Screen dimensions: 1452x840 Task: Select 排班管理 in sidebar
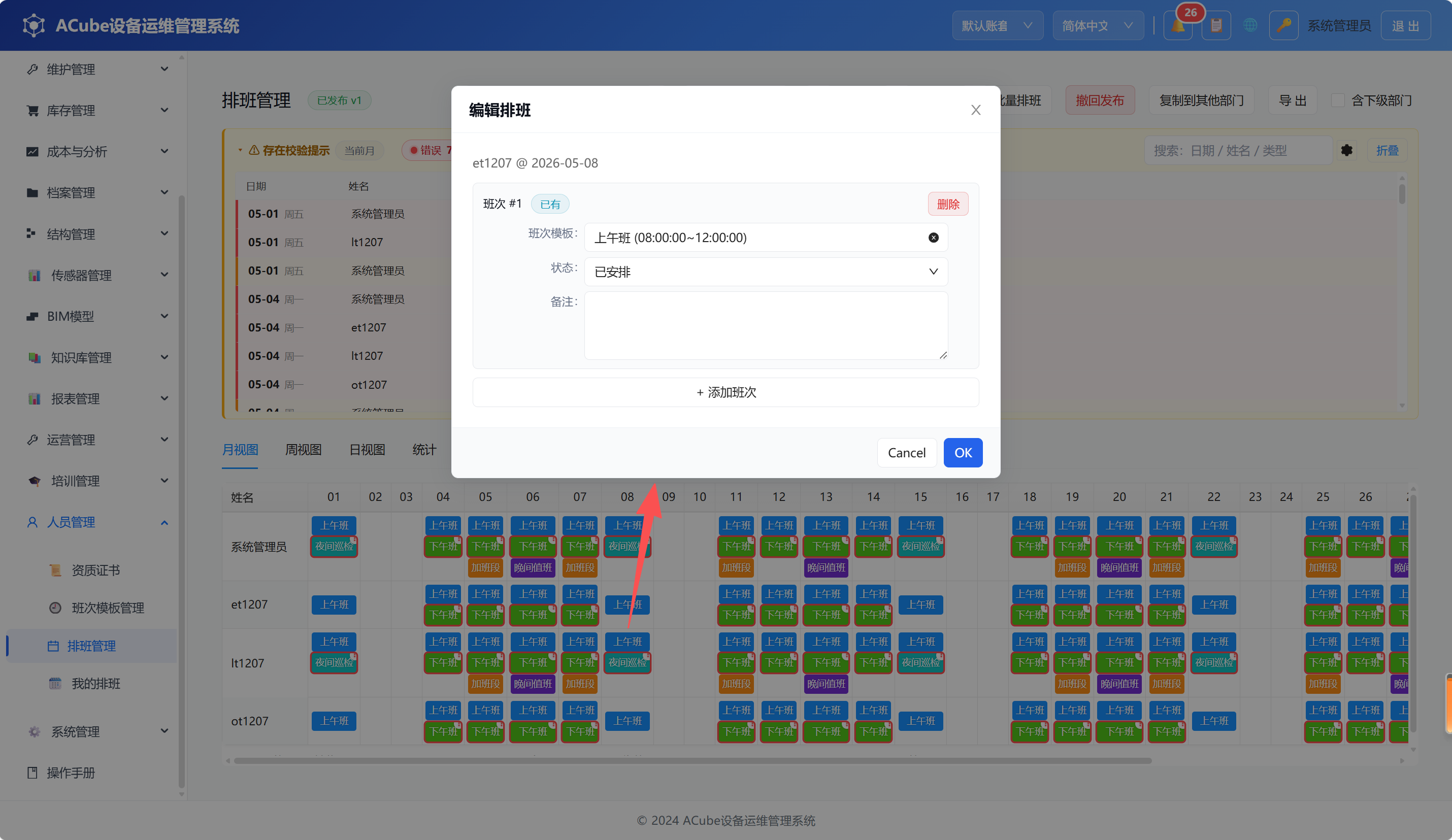92,645
